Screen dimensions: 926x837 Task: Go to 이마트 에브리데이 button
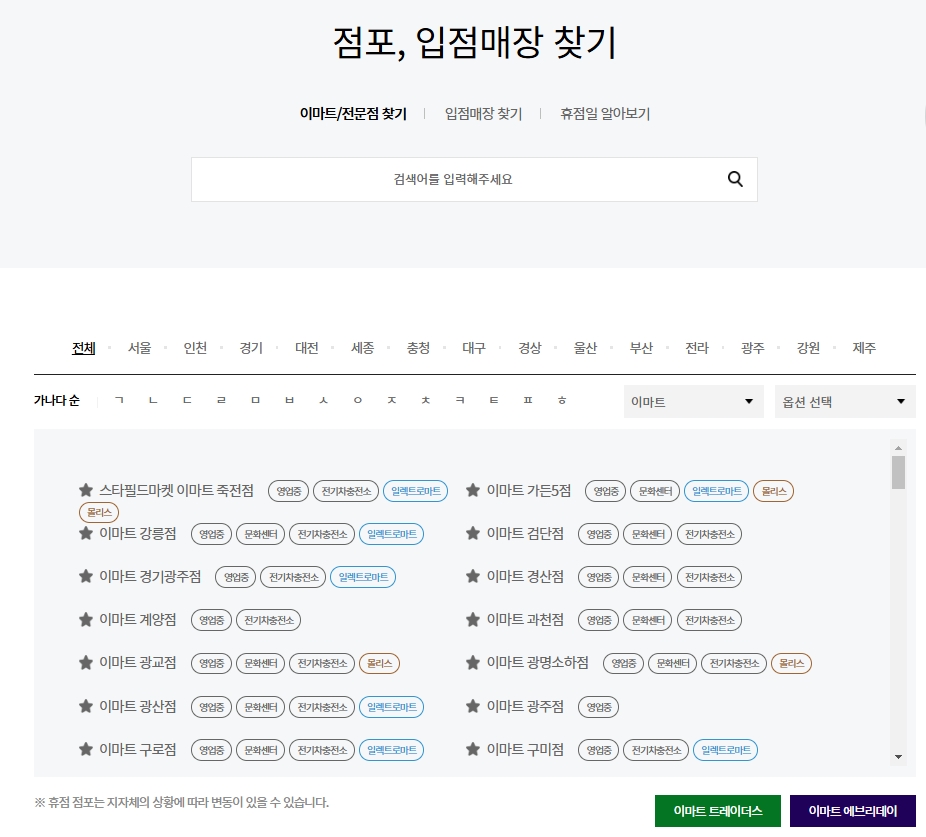[853, 811]
